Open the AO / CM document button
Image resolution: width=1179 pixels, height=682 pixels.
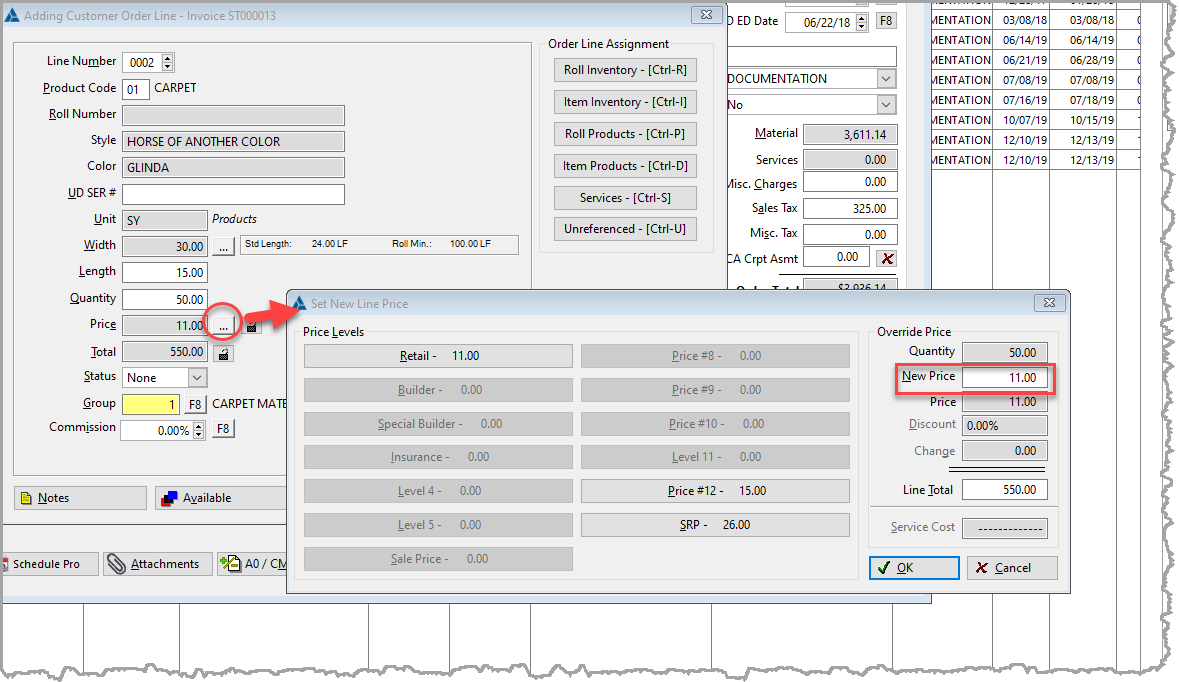coord(253,564)
